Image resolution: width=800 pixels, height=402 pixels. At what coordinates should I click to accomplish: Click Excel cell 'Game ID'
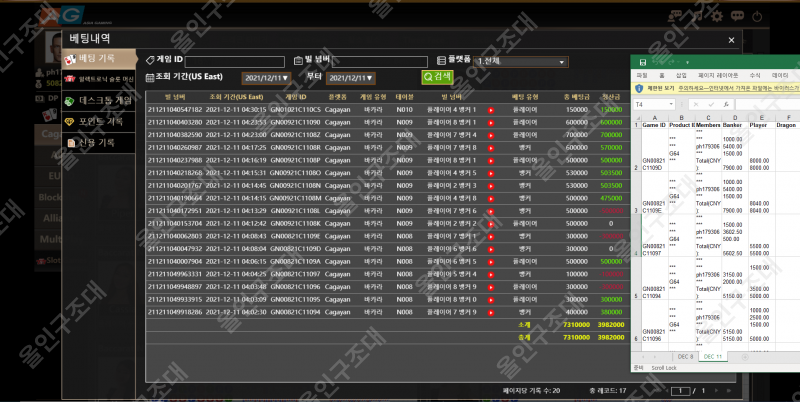[654, 125]
